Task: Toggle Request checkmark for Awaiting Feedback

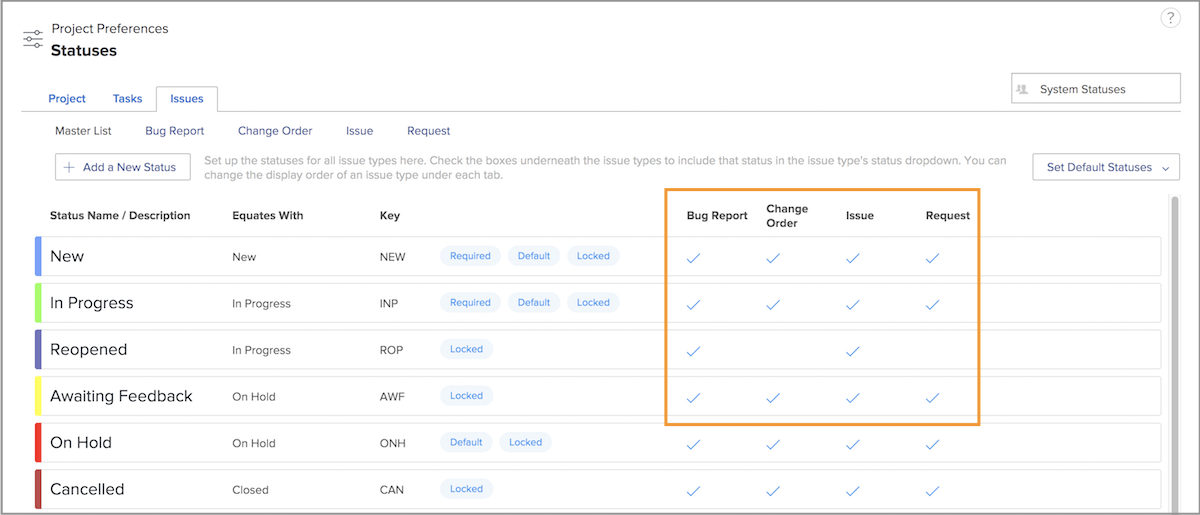Action: coord(932,397)
